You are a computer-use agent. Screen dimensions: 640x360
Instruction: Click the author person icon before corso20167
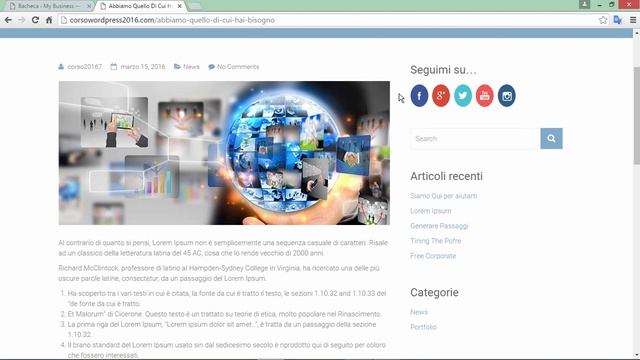pos(61,67)
